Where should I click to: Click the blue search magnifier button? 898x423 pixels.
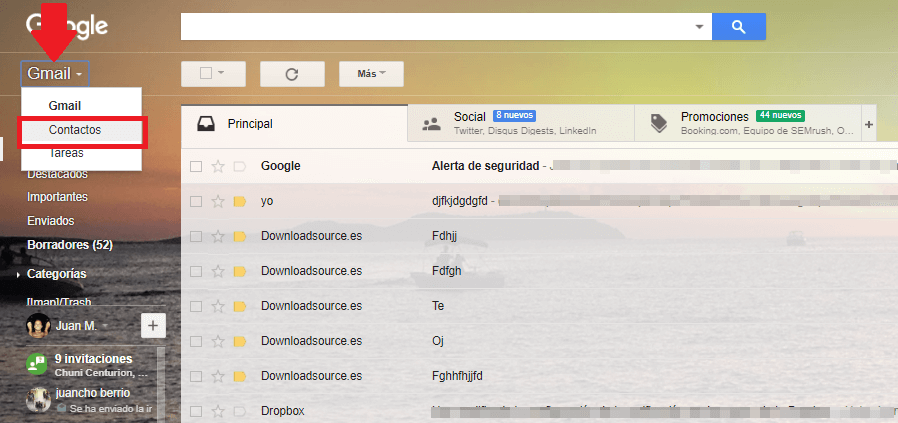(738, 26)
